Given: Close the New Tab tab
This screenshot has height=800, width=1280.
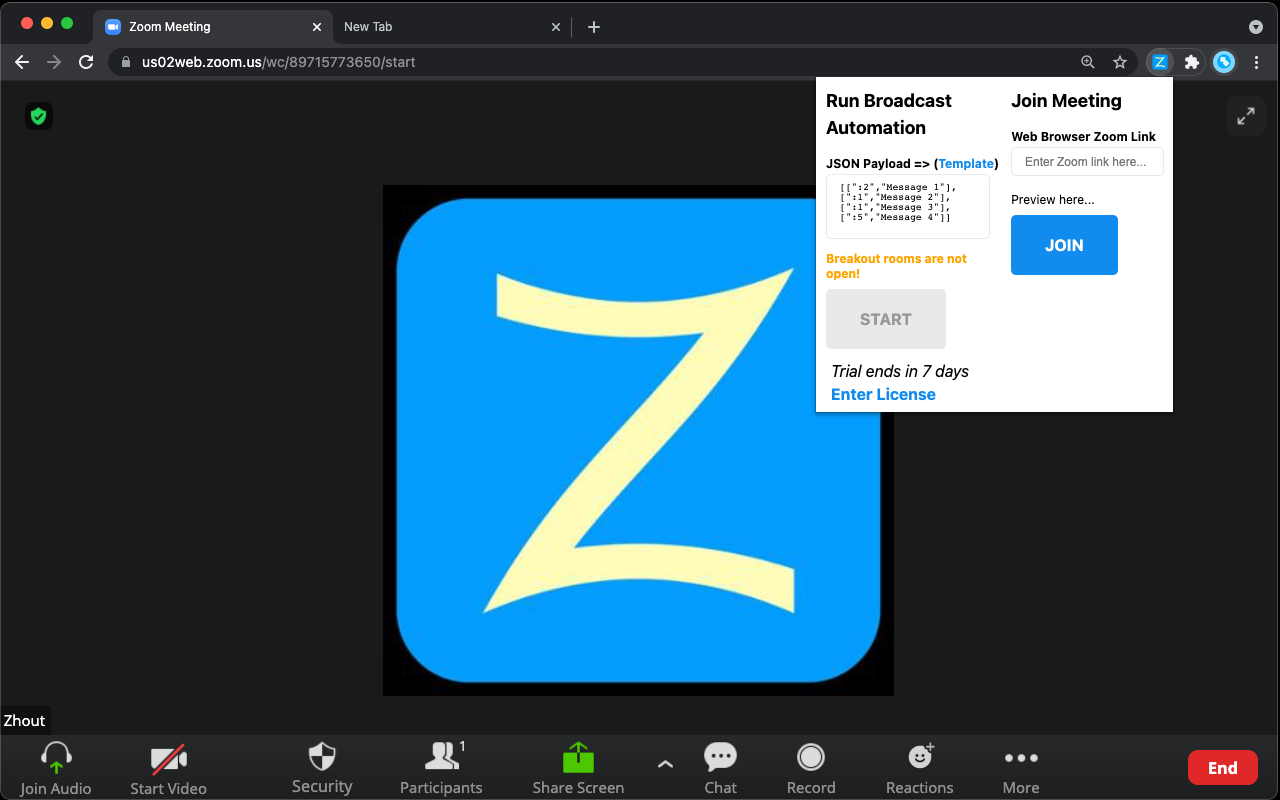Looking at the screenshot, I should 556,27.
